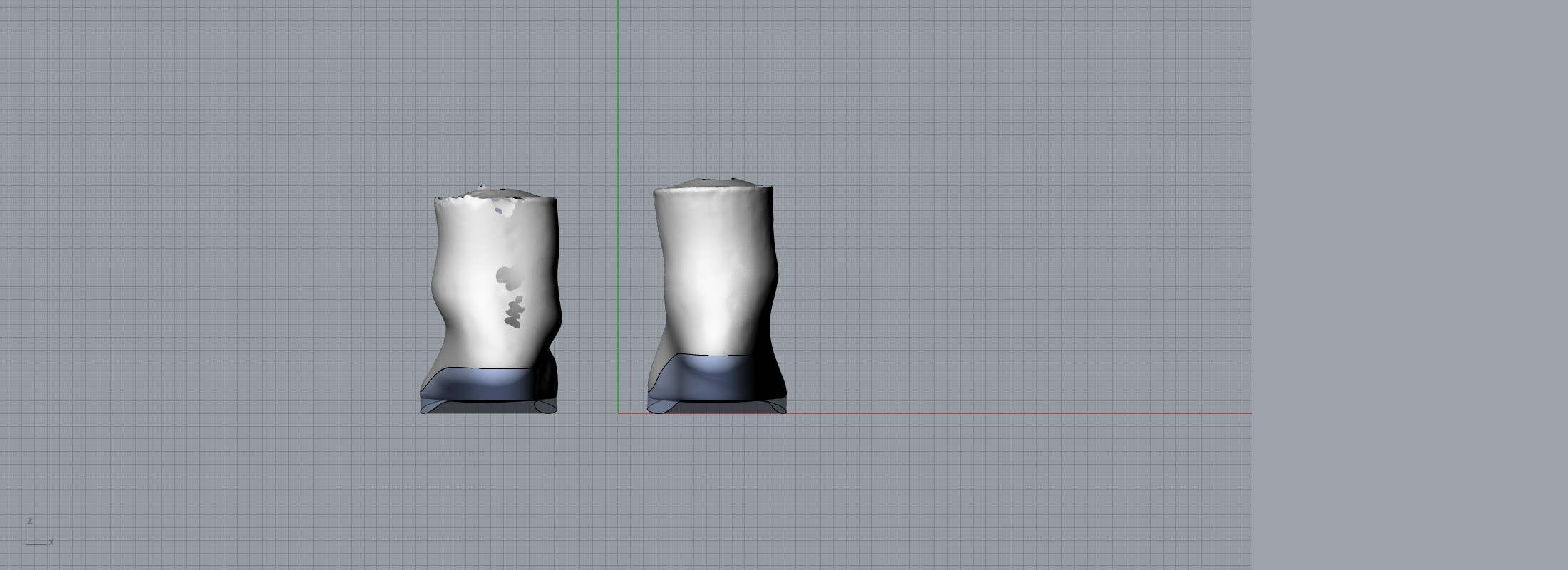1568x570 pixels.
Task: Click the origin where axes intersect
Action: pos(618,413)
